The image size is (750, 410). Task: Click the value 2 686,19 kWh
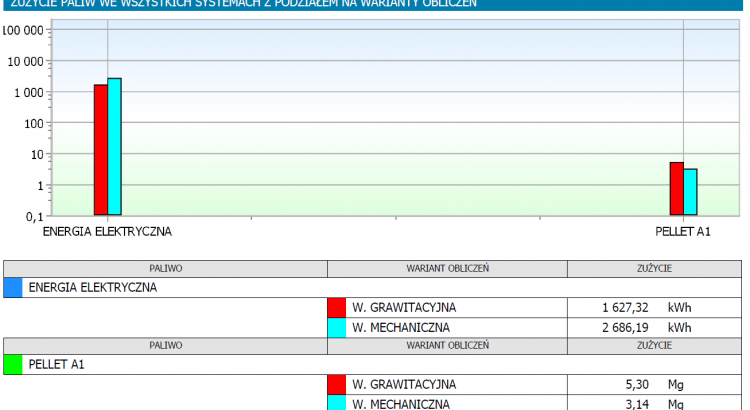(x=647, y=328)
